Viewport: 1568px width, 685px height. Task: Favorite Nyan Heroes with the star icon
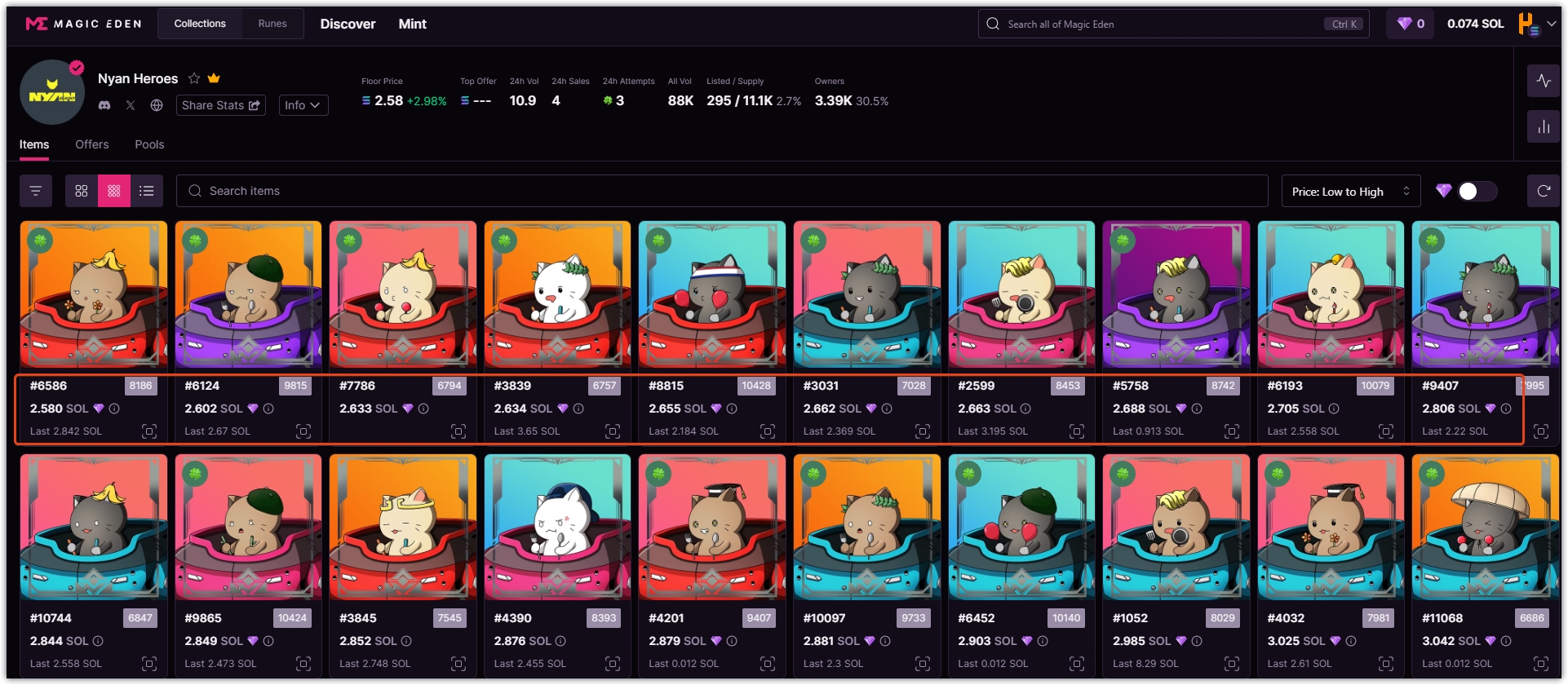point(194,78)
